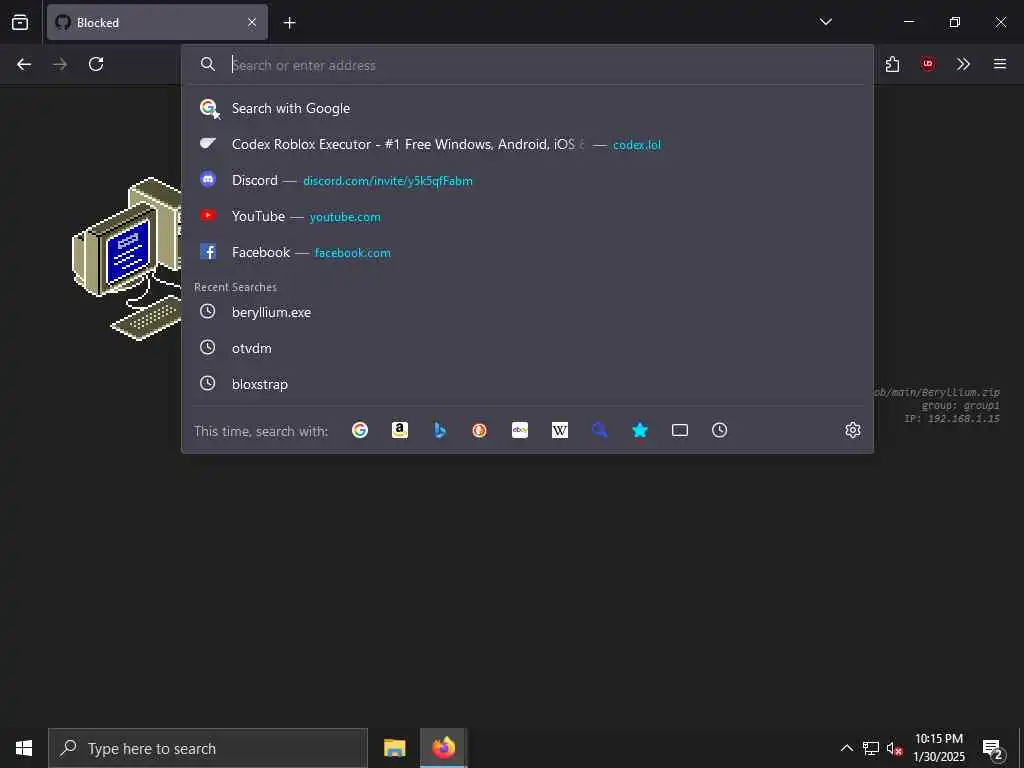The height and width of the screenshot is (768, 1024).
Task: Reload the current page
Action: 96,64
